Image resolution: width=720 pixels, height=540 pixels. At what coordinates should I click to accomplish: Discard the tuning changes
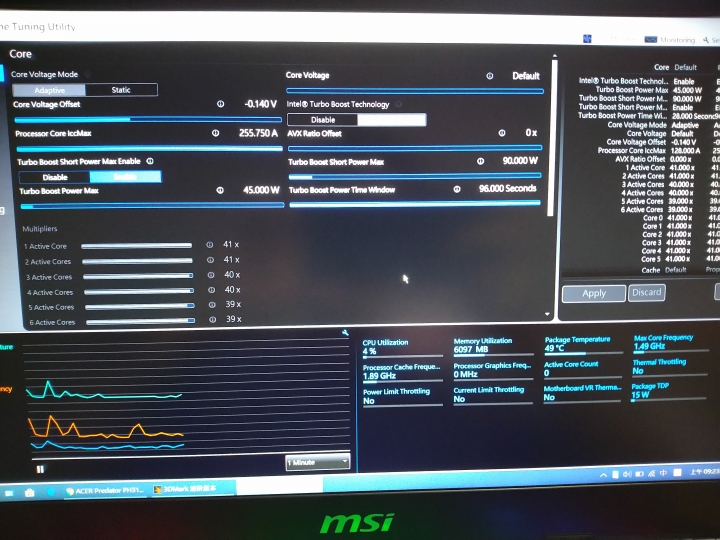click(x=647, y=292)
